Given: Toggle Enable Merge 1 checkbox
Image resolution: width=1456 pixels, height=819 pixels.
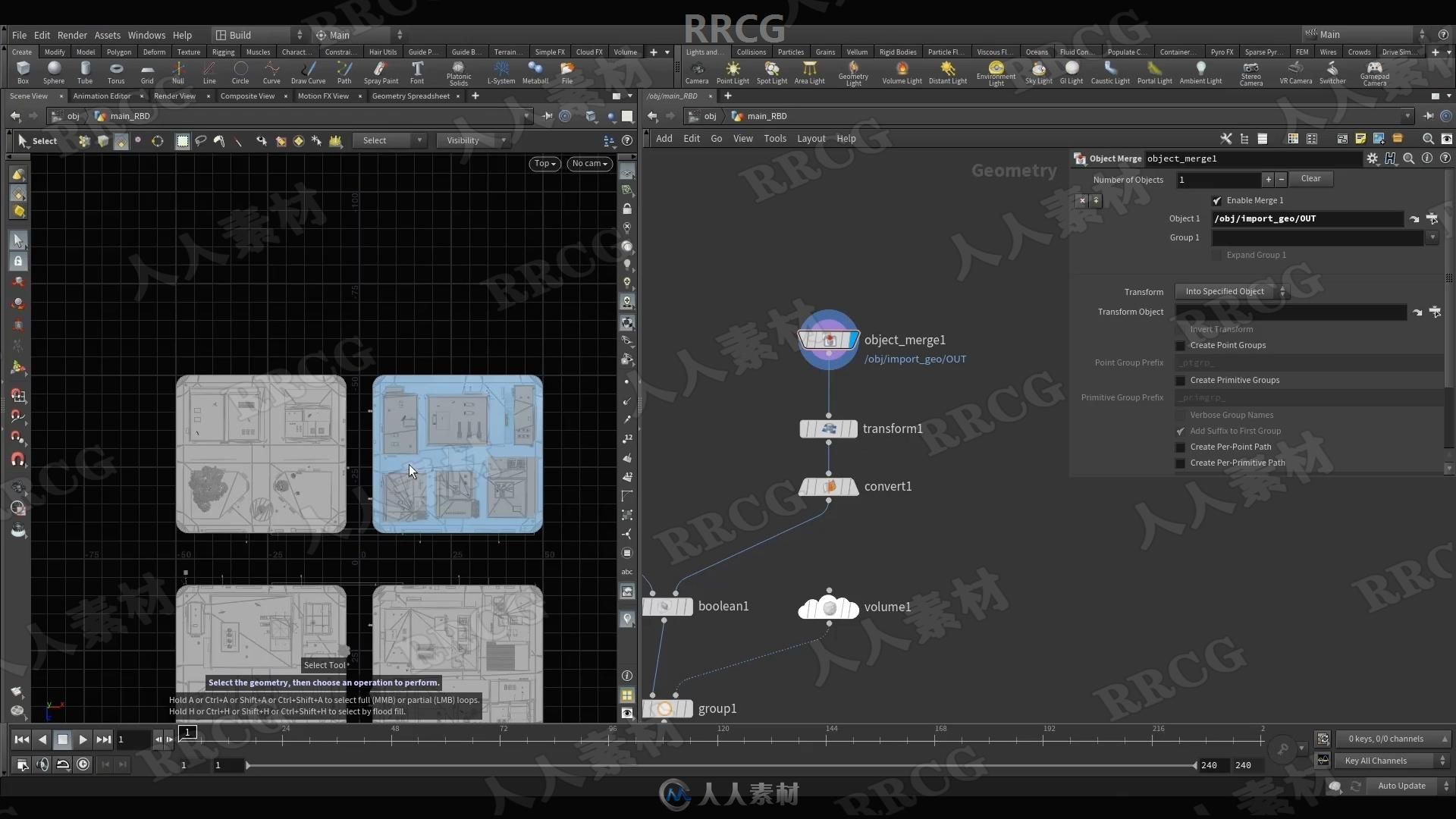Looking at the screenshot, I should tap(1218, 200).
